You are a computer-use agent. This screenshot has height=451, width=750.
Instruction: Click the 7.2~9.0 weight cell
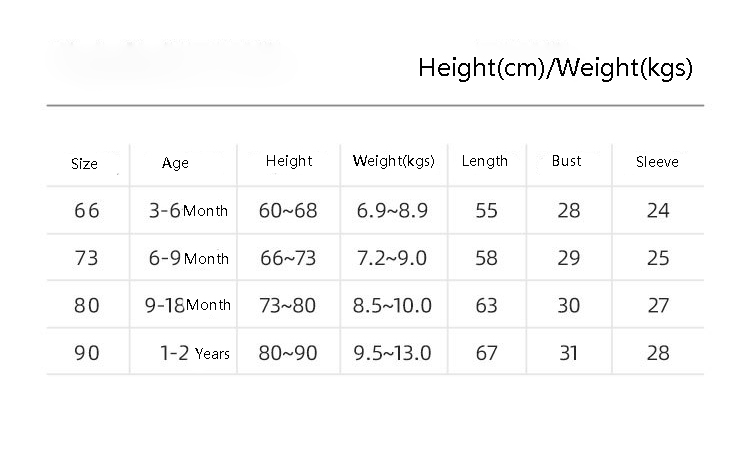coord(391,258)
